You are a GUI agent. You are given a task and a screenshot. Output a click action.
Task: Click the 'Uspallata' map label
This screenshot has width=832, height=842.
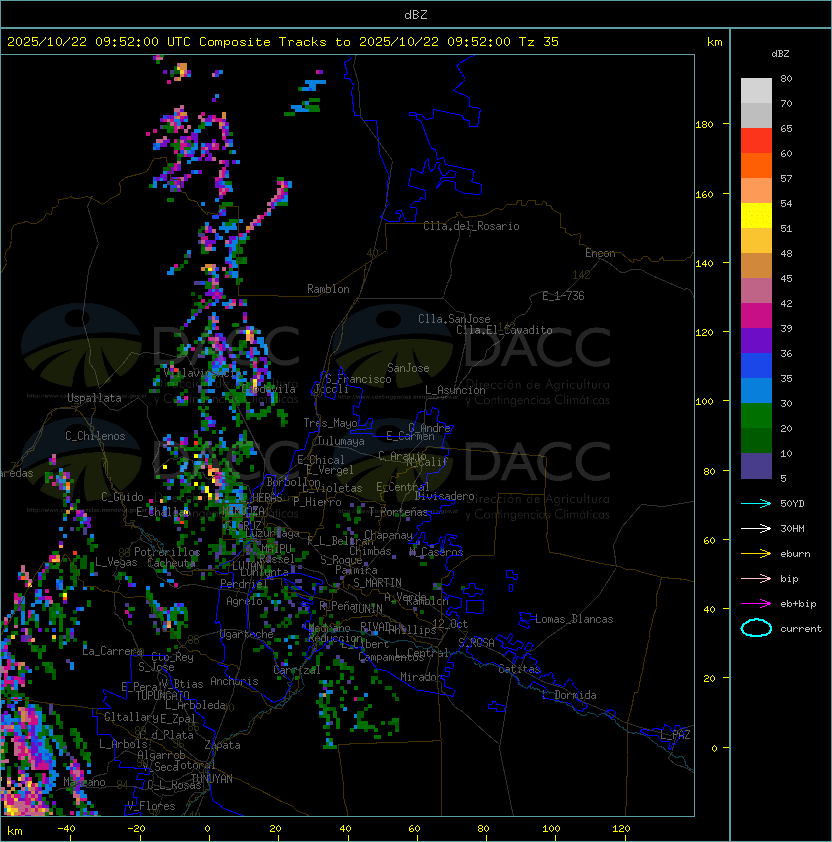(94, 398)
